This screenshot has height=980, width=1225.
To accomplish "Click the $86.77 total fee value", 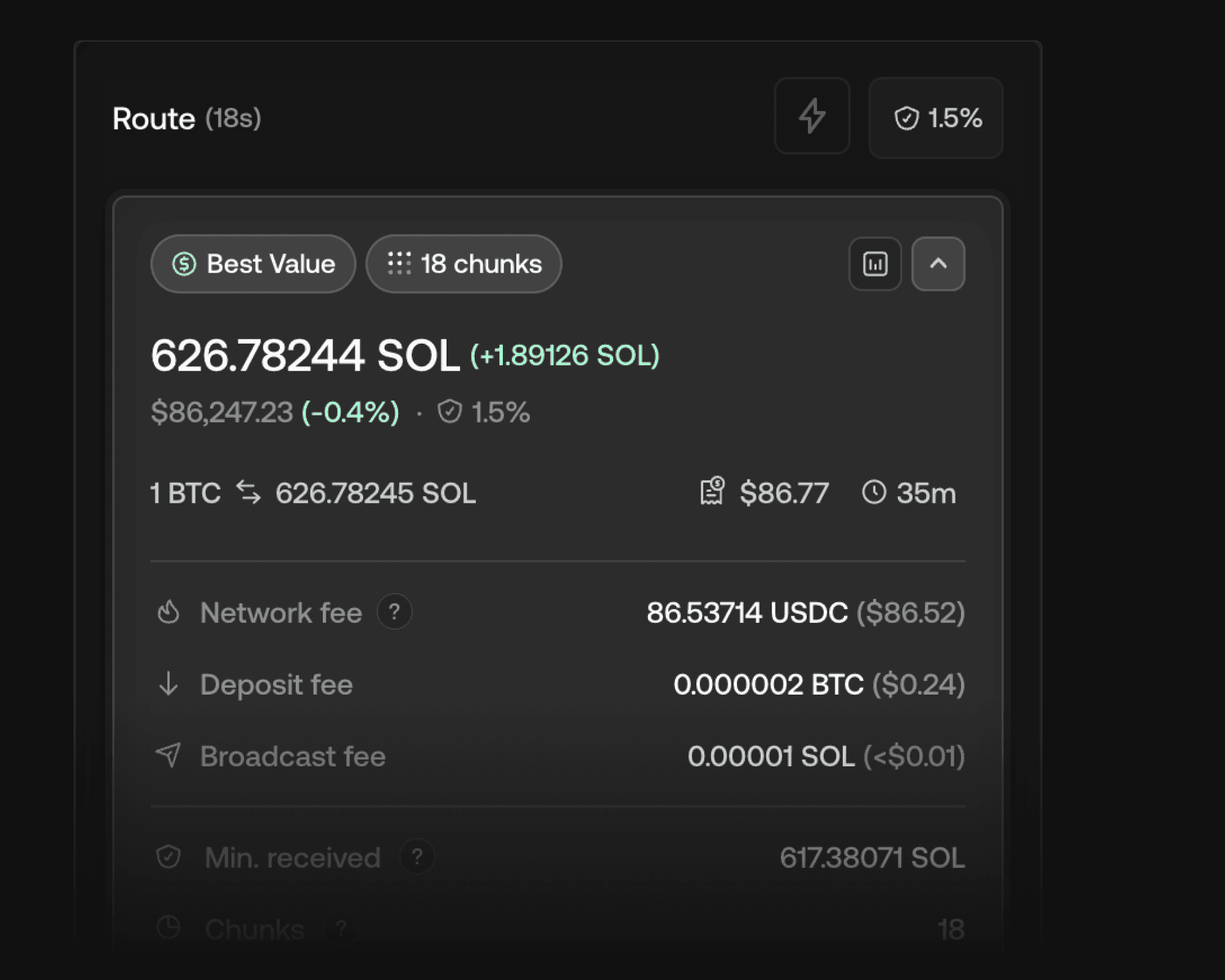I will pyautogui.click(x=784, y=493).
